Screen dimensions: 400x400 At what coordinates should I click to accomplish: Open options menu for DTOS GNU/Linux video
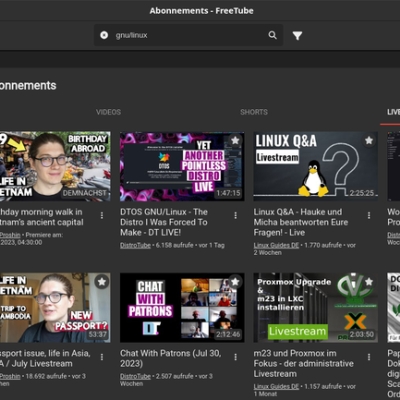235,216
